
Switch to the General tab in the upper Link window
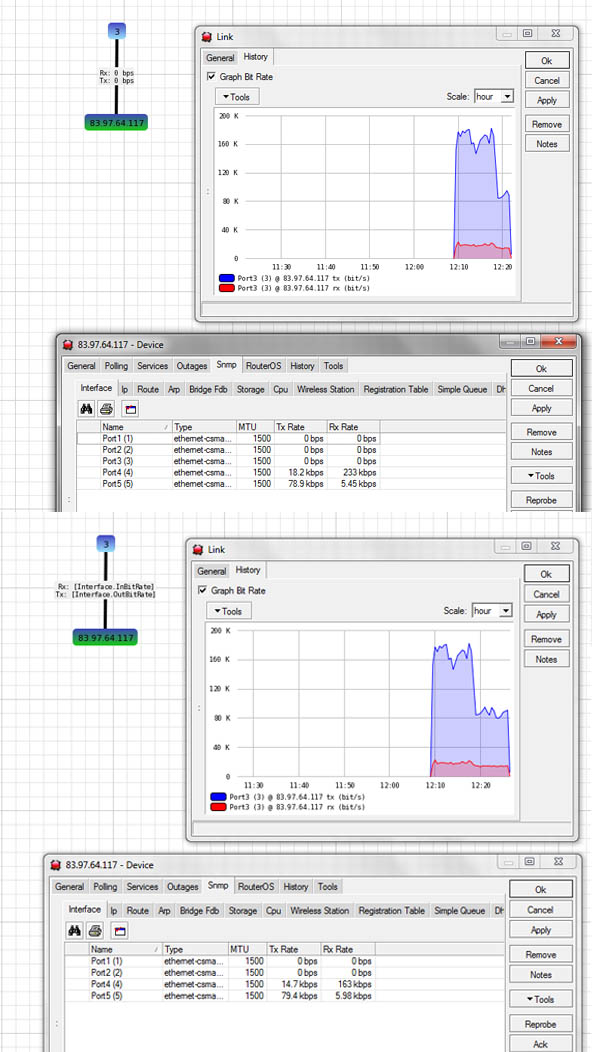(220, 58)
